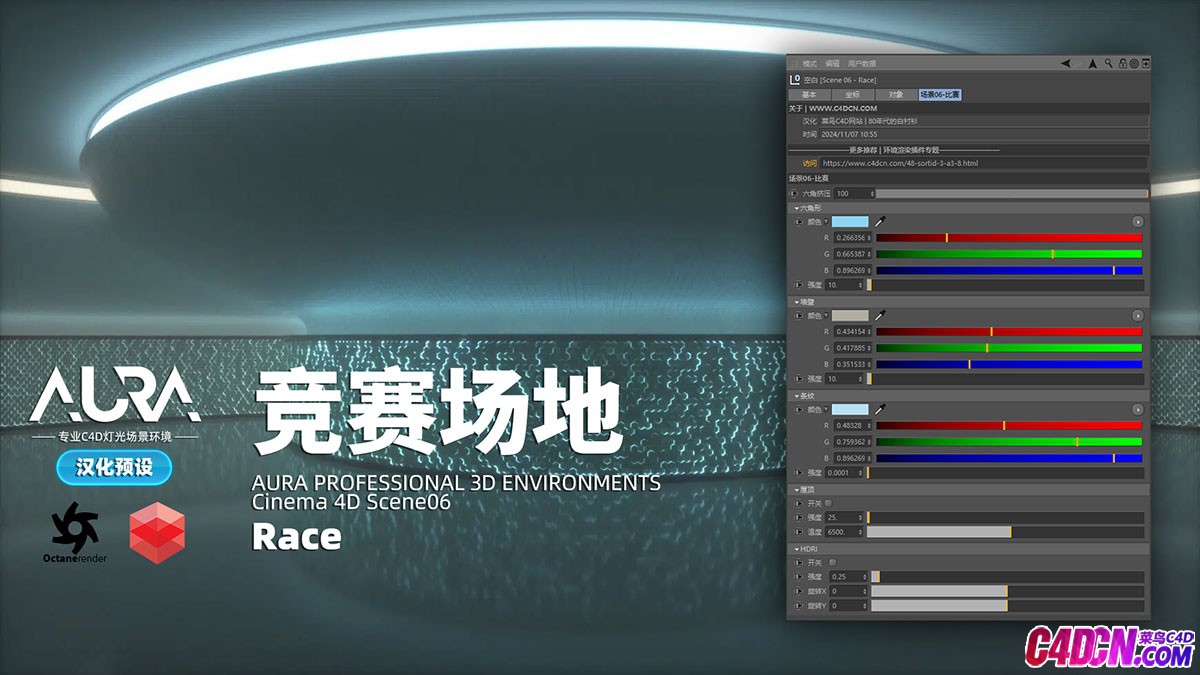
Task: Open the 用户数据 menu
Action: click(862, 63)
